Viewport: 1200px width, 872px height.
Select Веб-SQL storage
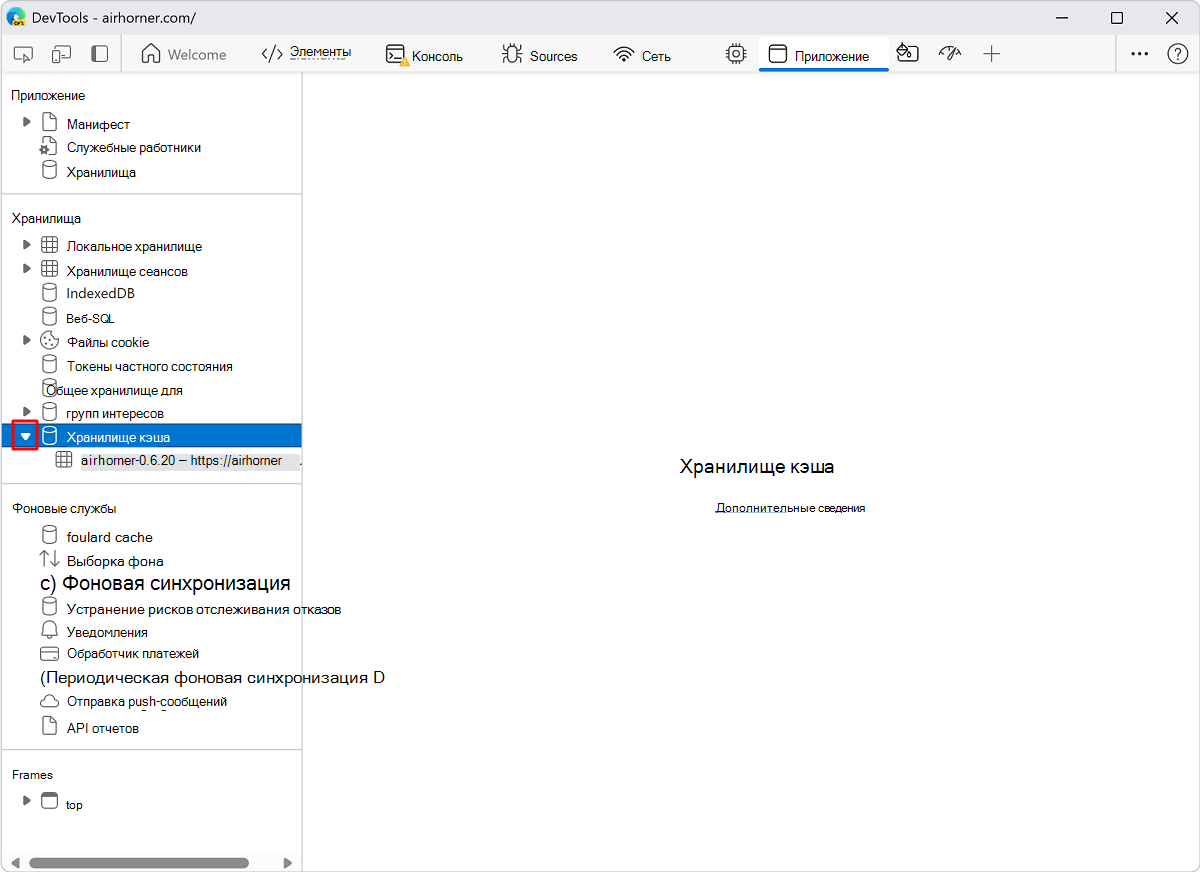click(x=90, y=319)
